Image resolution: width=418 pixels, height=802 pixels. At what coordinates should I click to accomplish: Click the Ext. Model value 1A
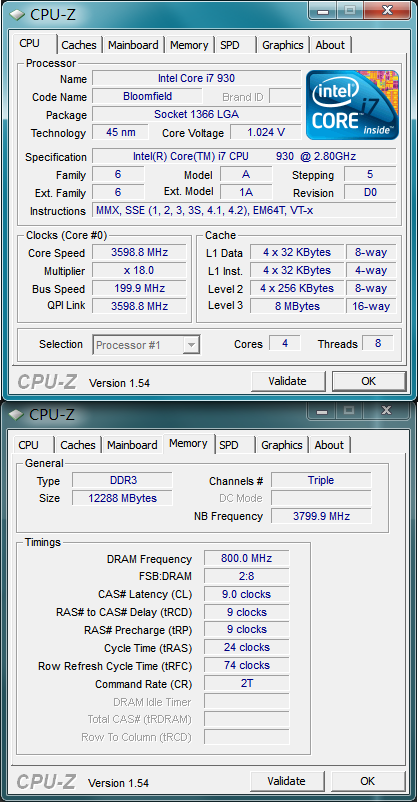click(x=246, y=192)
